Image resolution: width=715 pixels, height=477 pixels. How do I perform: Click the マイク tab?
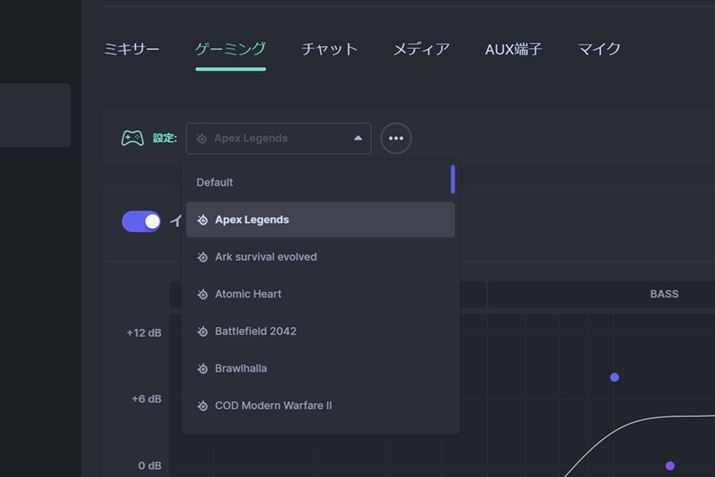pyautogui.click(x=599, y=49)
